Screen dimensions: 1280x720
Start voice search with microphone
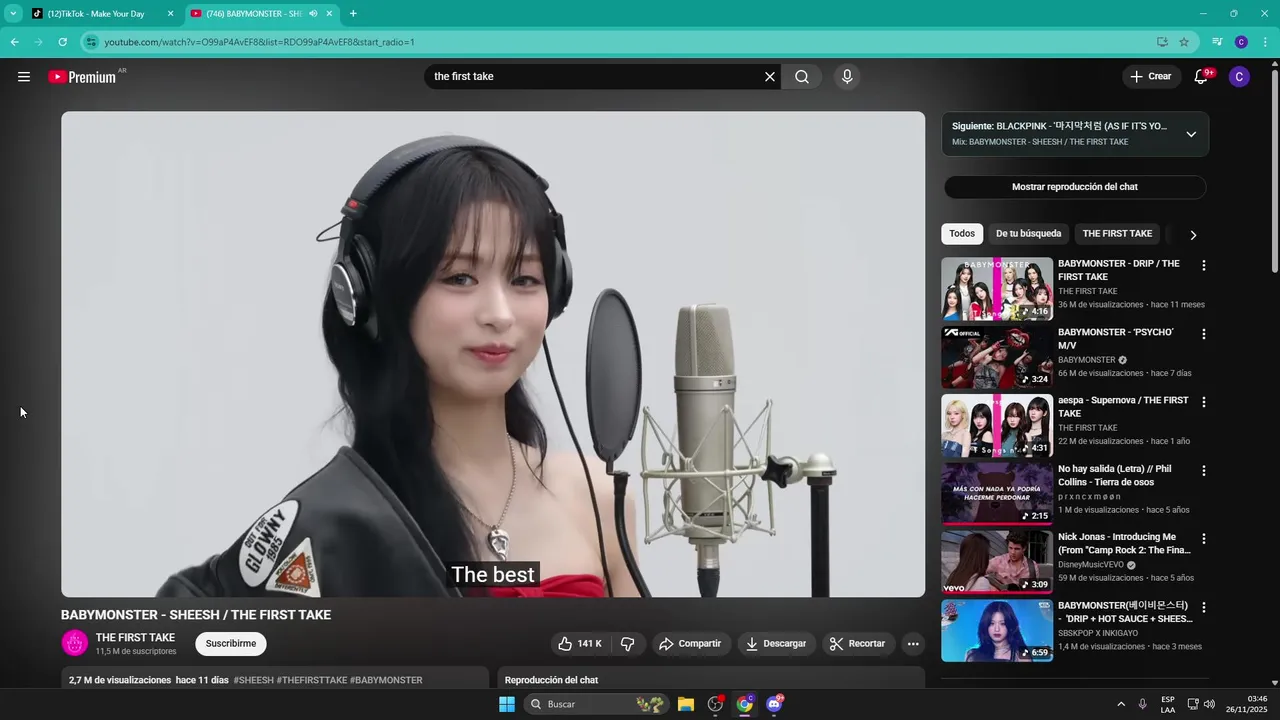pyautogui.click(x=847, y=77)
